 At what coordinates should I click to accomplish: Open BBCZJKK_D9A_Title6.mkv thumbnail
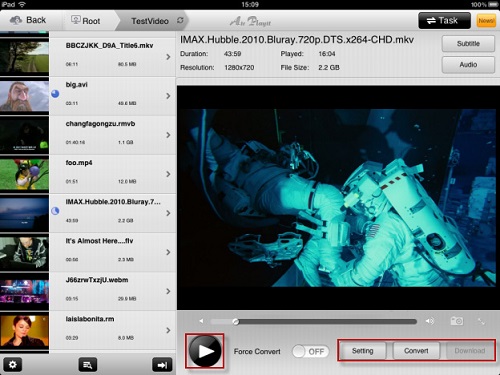click(24, 57)
